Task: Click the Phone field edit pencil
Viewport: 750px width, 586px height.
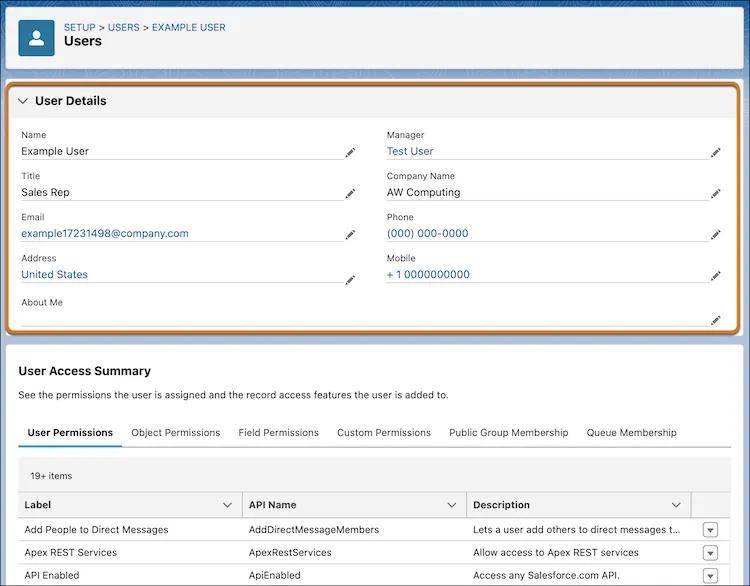Action: pos(716,234)
